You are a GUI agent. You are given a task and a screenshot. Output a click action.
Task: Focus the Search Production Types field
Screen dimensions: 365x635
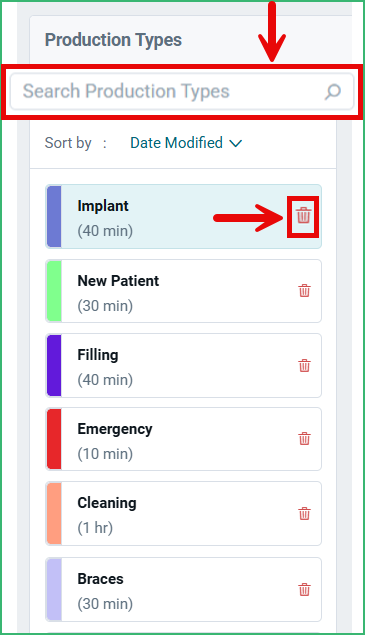[x=182, y=91]
